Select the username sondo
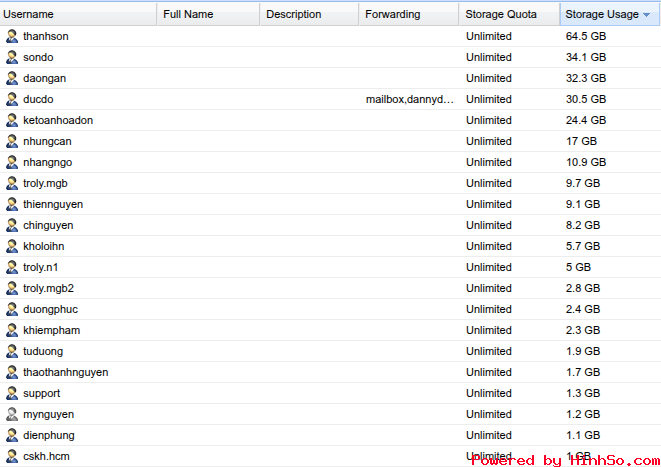661x467 pixels. tap(38, 57)
